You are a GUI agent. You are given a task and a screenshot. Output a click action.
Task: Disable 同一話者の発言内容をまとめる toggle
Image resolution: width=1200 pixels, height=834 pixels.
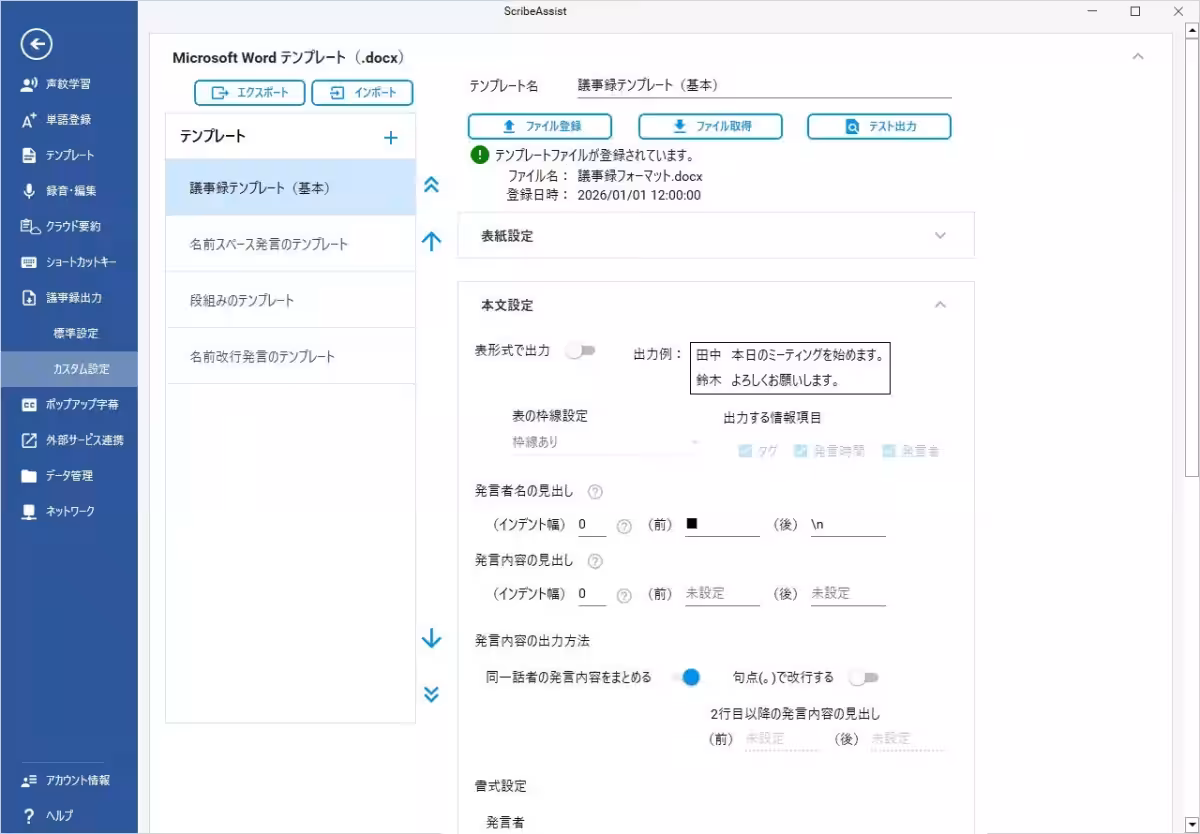coord(690,677)
